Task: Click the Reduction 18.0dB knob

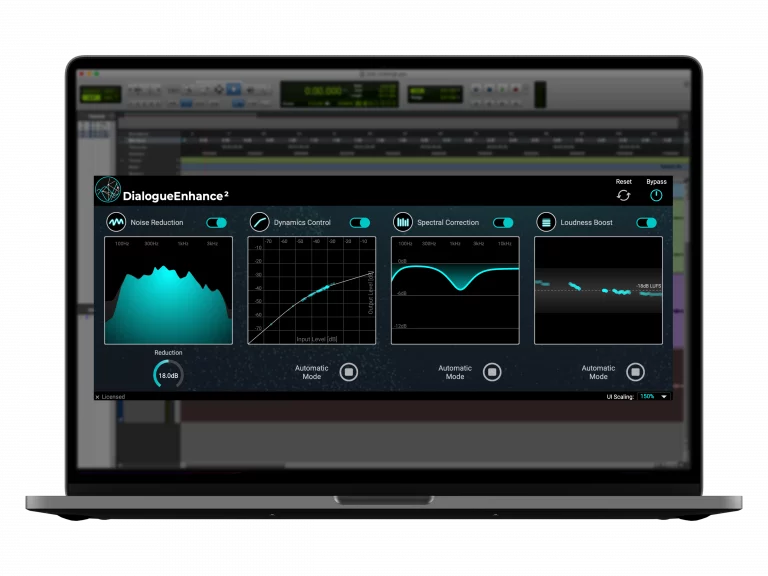Action: (168, 375)
